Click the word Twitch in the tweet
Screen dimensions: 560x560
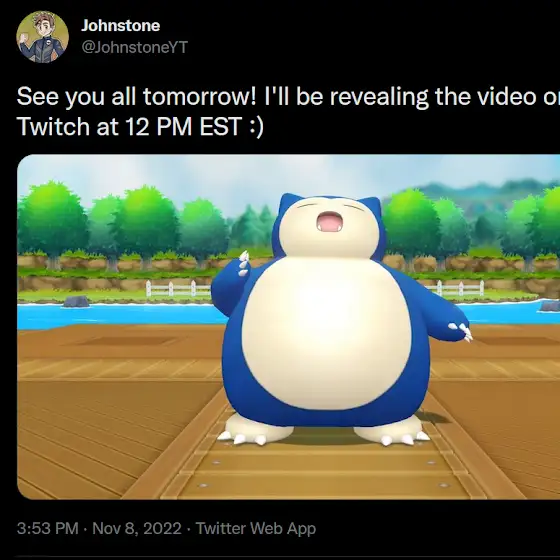53,126
